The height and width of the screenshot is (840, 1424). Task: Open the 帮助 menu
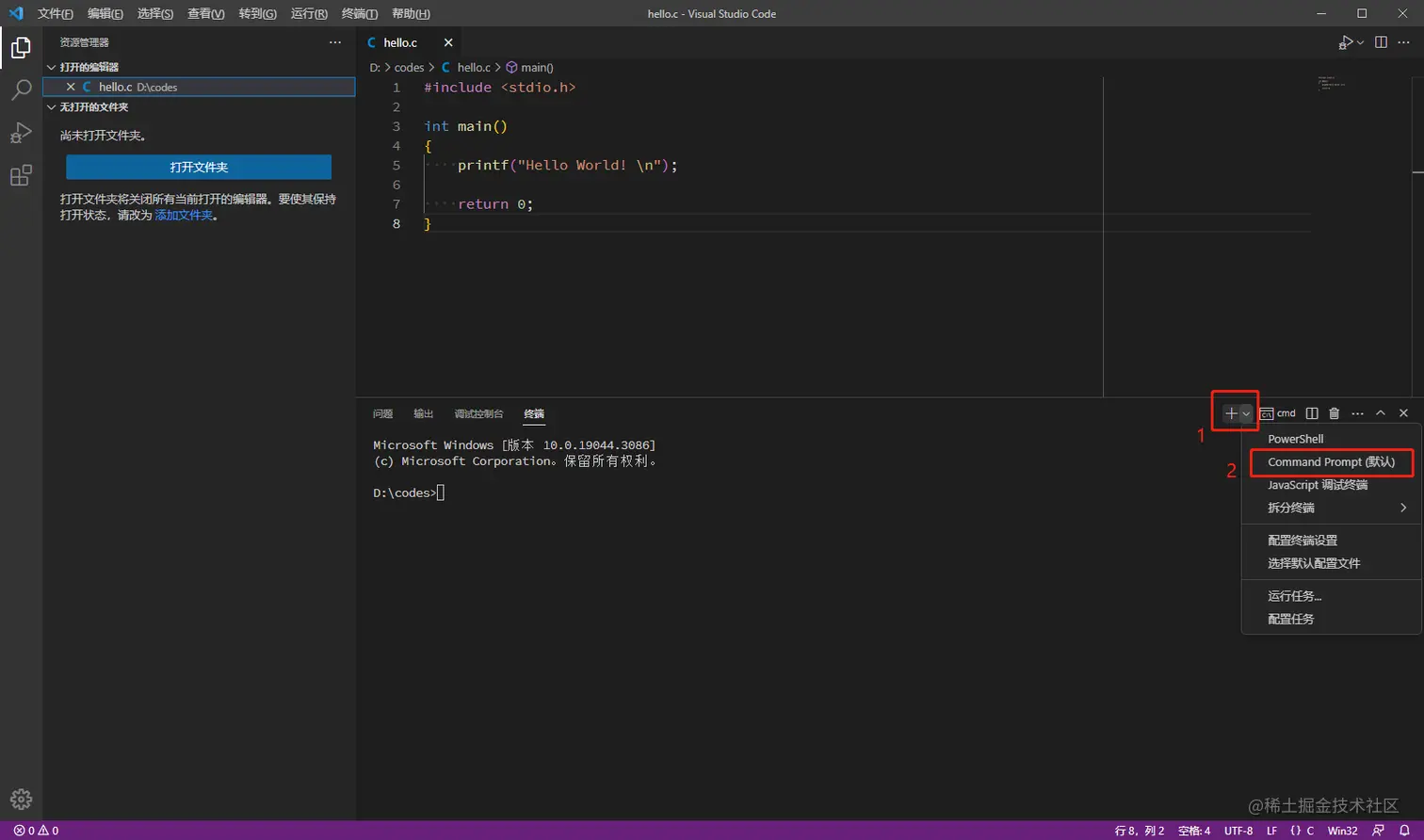411,13
